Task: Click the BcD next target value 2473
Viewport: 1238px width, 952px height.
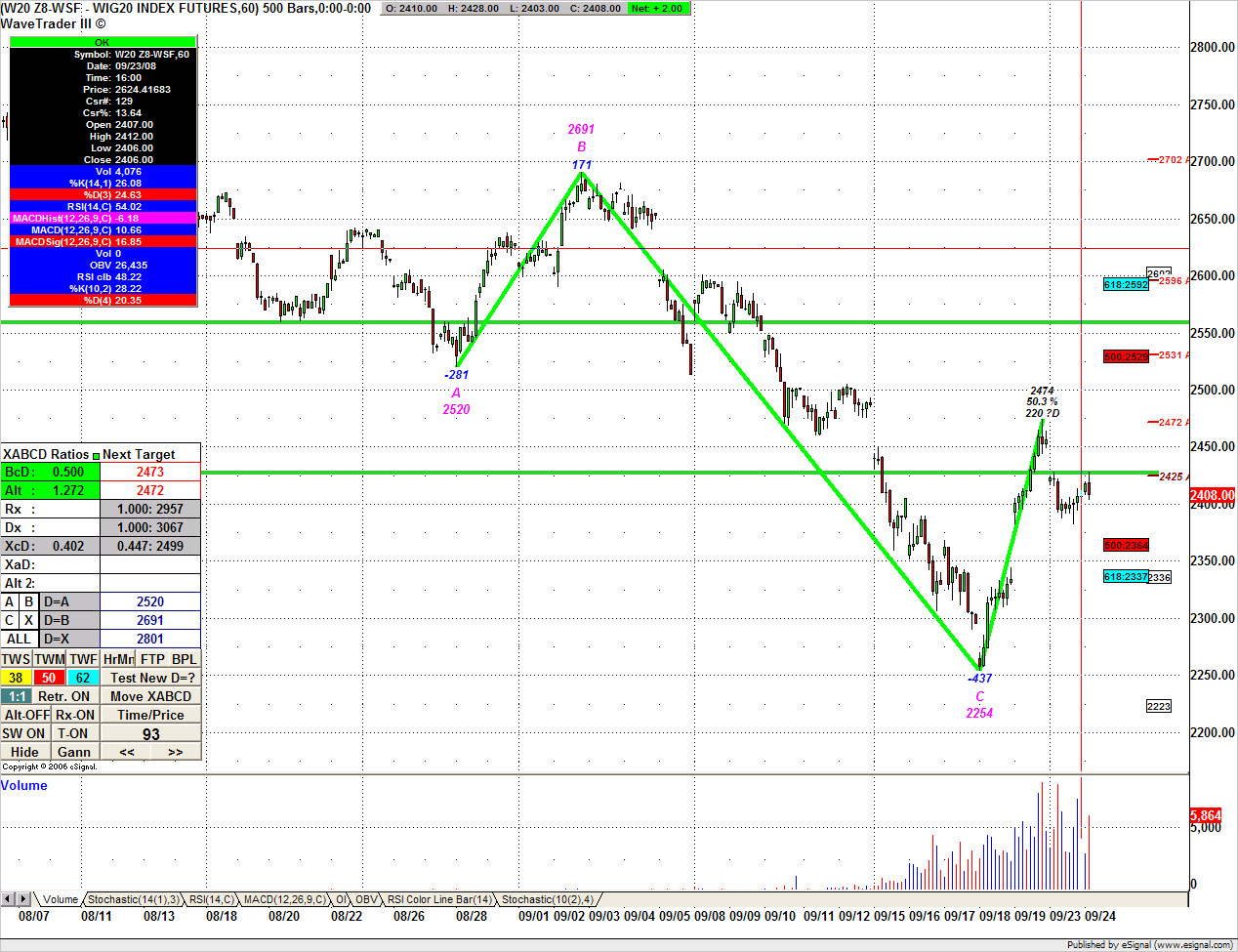Action: (150, 472)
